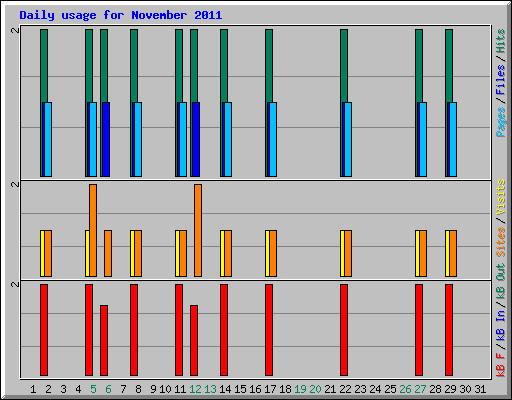The image size is (512, 400).
Task: Click the orange sites bar for day 6
Action: click(x=108, y=253)
